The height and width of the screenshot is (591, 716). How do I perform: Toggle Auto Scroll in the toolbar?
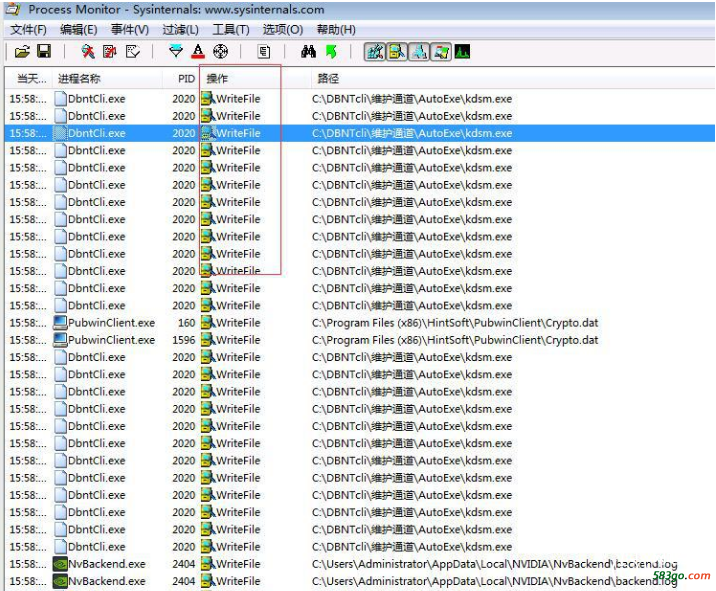click(x=110, y=51)
